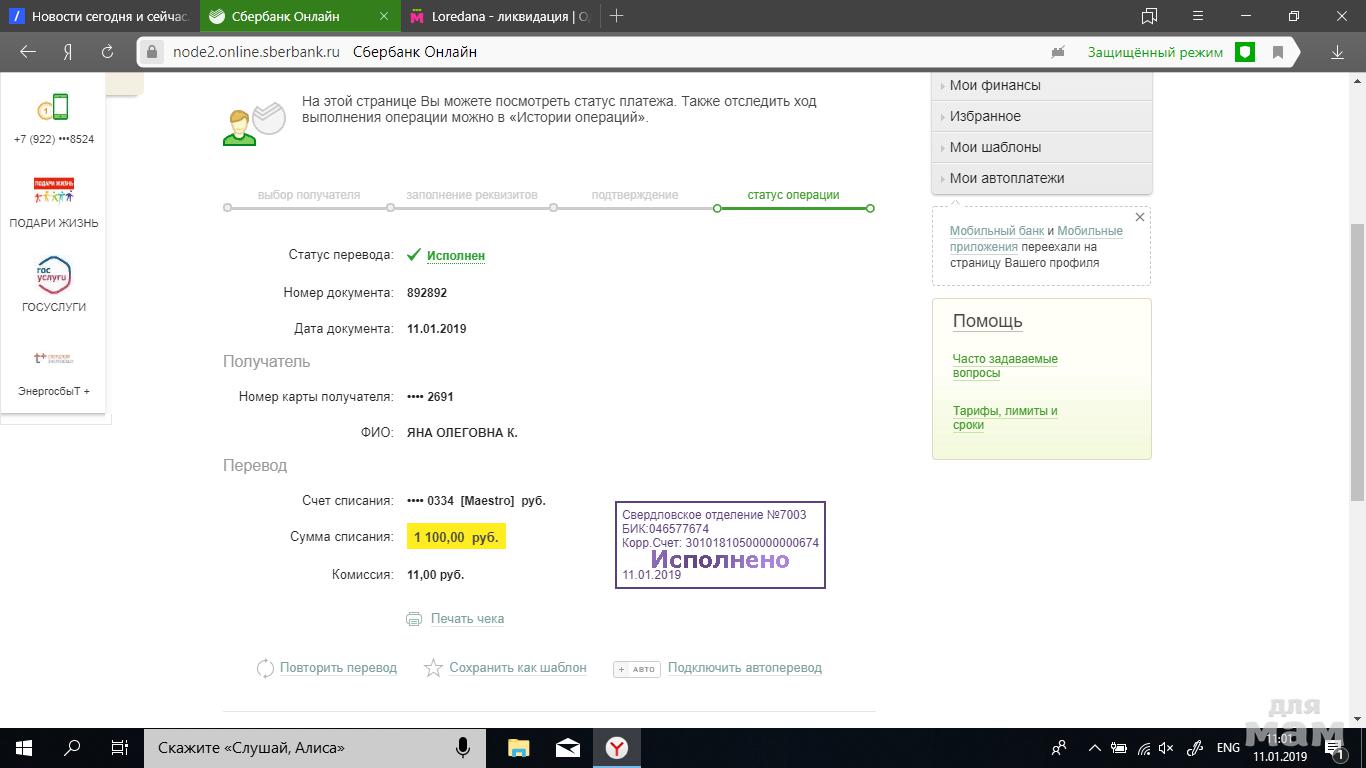Click the Алиса voice search field
1366x768 pixels.
[300, 748]
